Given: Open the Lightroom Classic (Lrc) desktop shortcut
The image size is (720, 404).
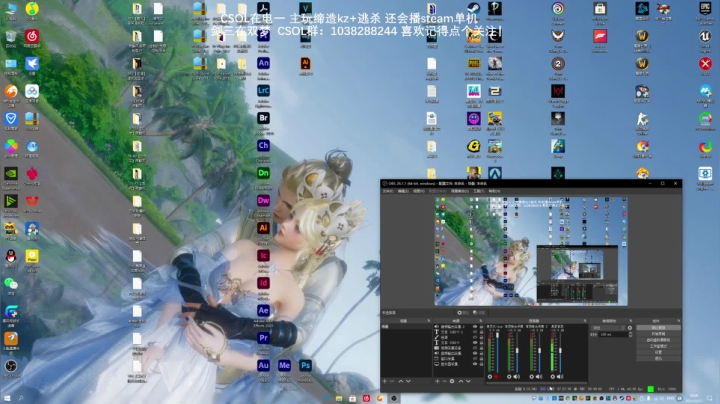Looking at the screenshot, I should 263,91.
